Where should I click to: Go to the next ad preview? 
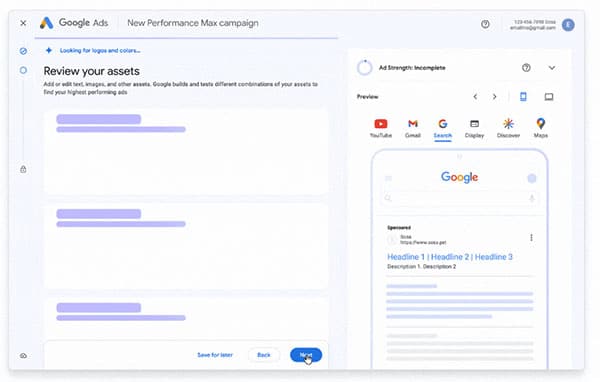pos(494,97)
